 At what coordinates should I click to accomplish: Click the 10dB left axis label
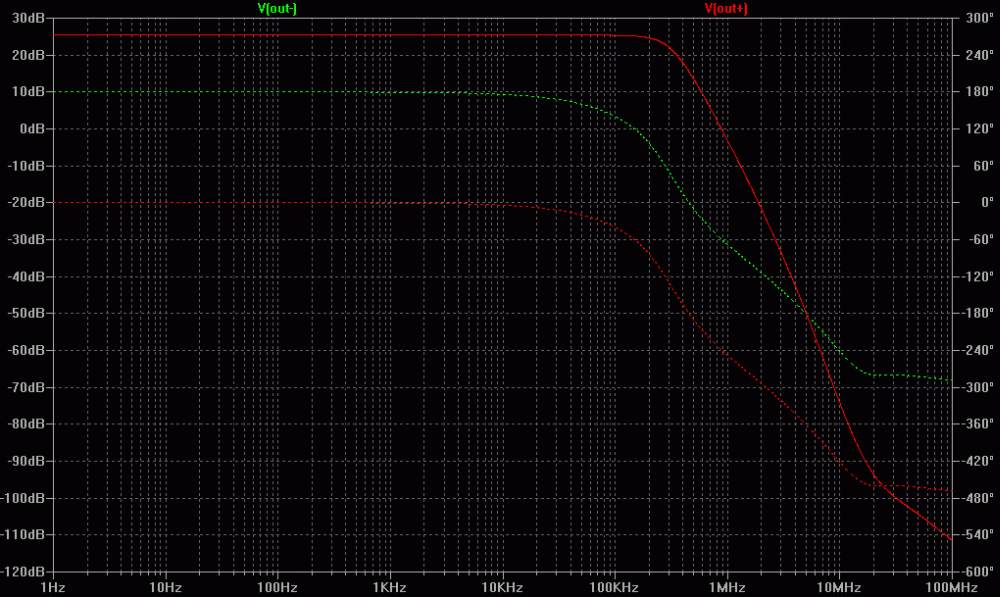pos(28,92)
